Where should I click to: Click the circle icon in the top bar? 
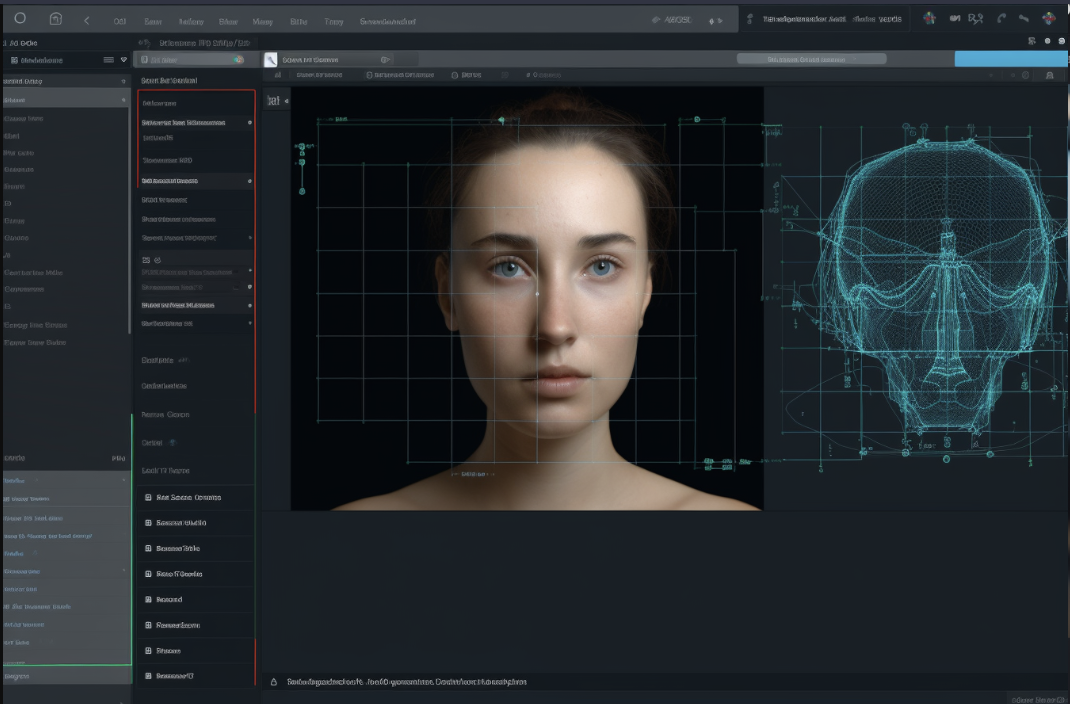20,19
